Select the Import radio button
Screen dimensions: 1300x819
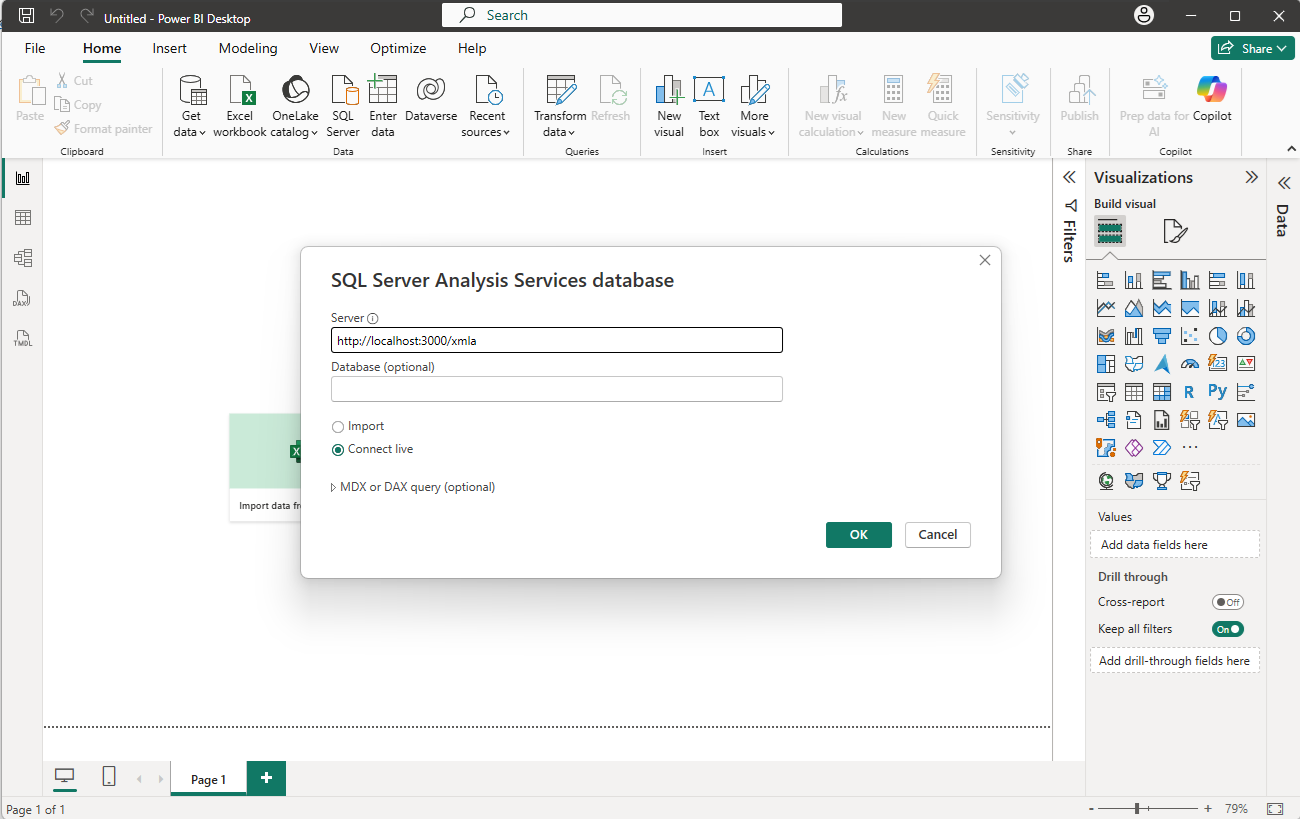coord(338,427)
